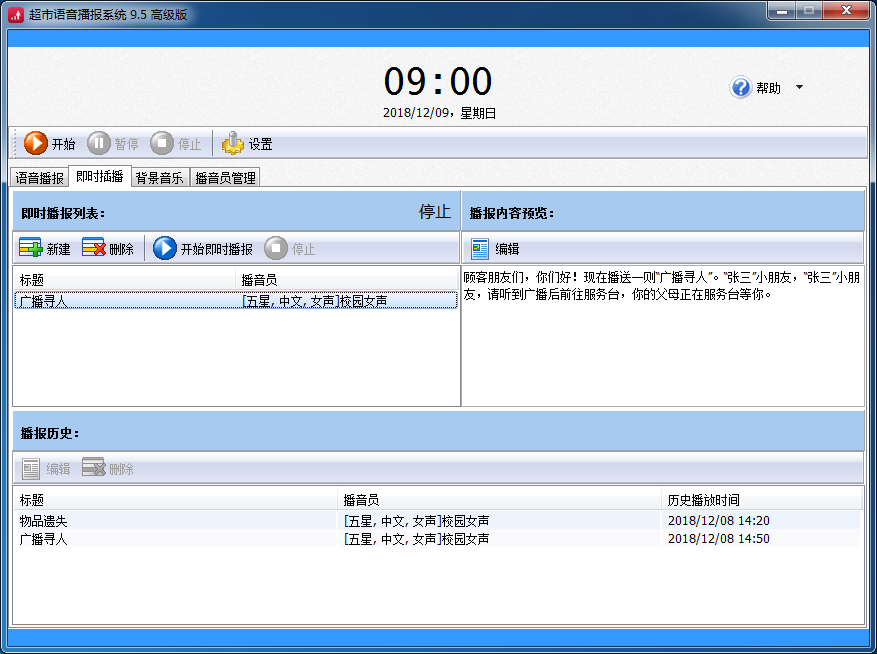Click the 停止 stop icon in main toolbar
Image resolution: width=877 pixels, height=654 pixels.
pyautogui.click(x=162, y=143)
